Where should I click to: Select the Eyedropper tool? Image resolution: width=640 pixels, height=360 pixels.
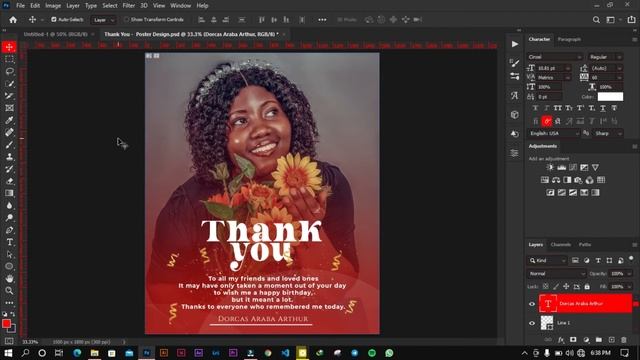coord(9,120)
